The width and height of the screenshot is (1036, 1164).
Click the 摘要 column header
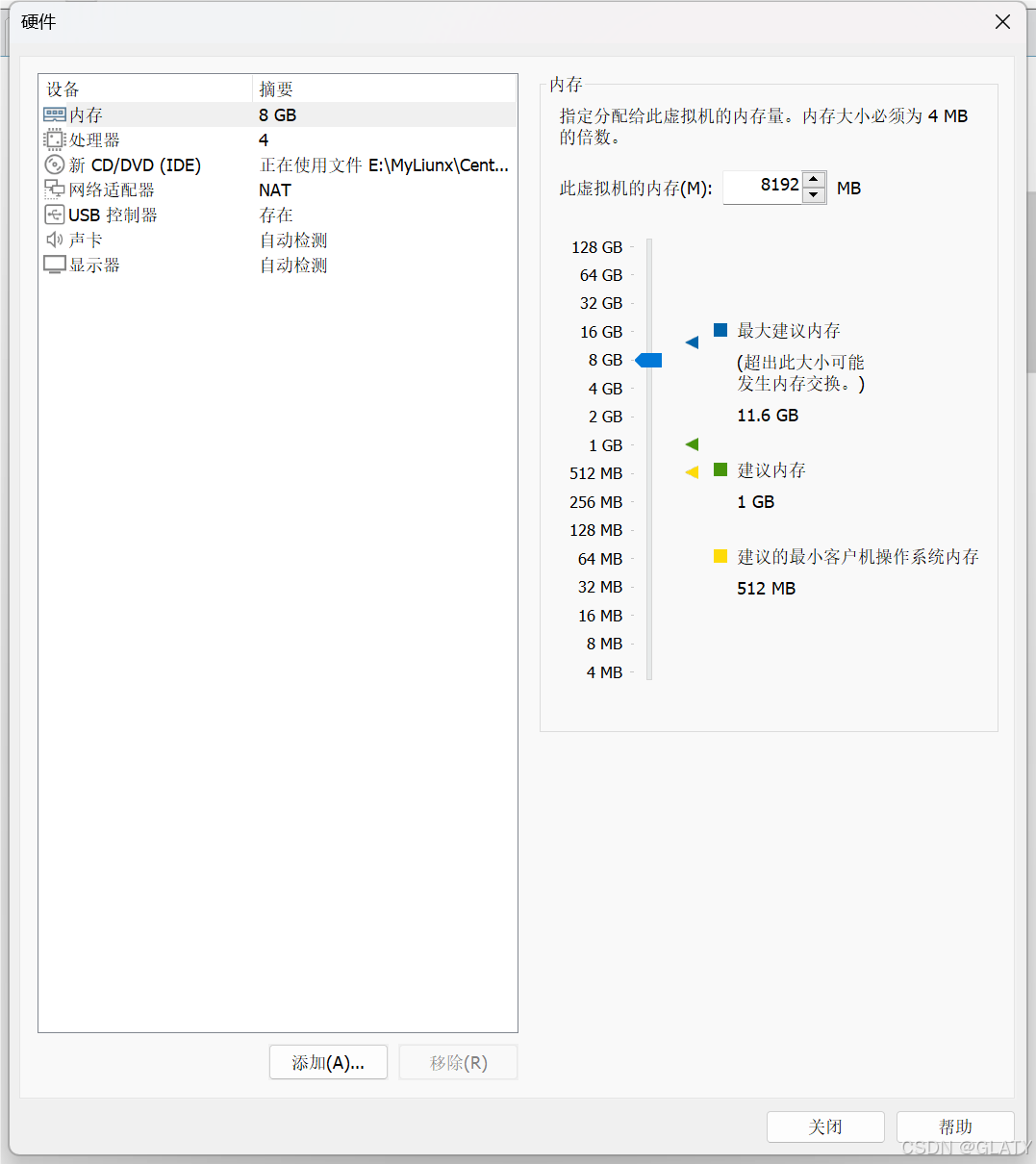point(385,89)
